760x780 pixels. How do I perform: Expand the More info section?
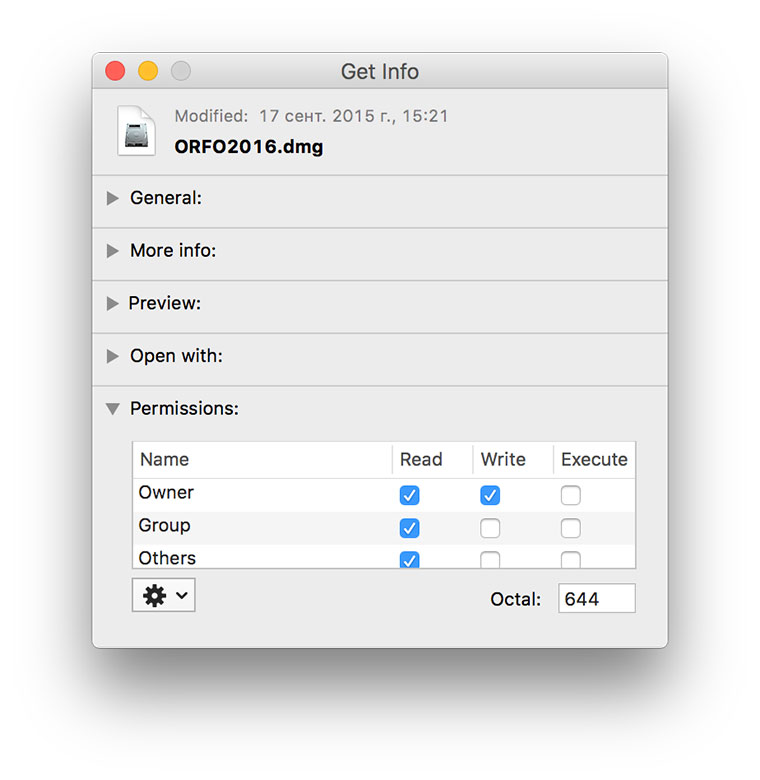click(113, 251)
